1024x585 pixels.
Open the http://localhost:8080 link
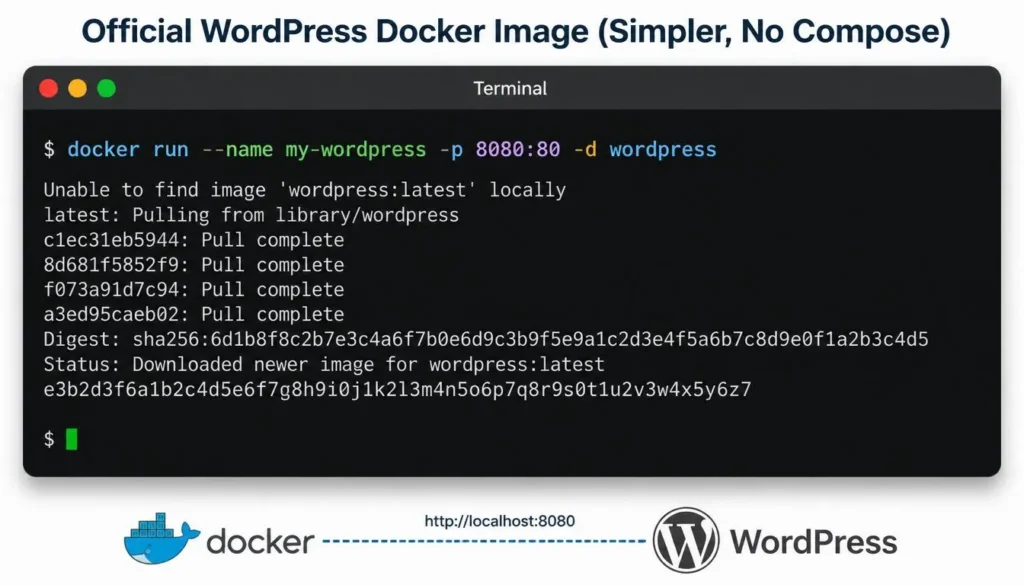(x=500, y=521)
